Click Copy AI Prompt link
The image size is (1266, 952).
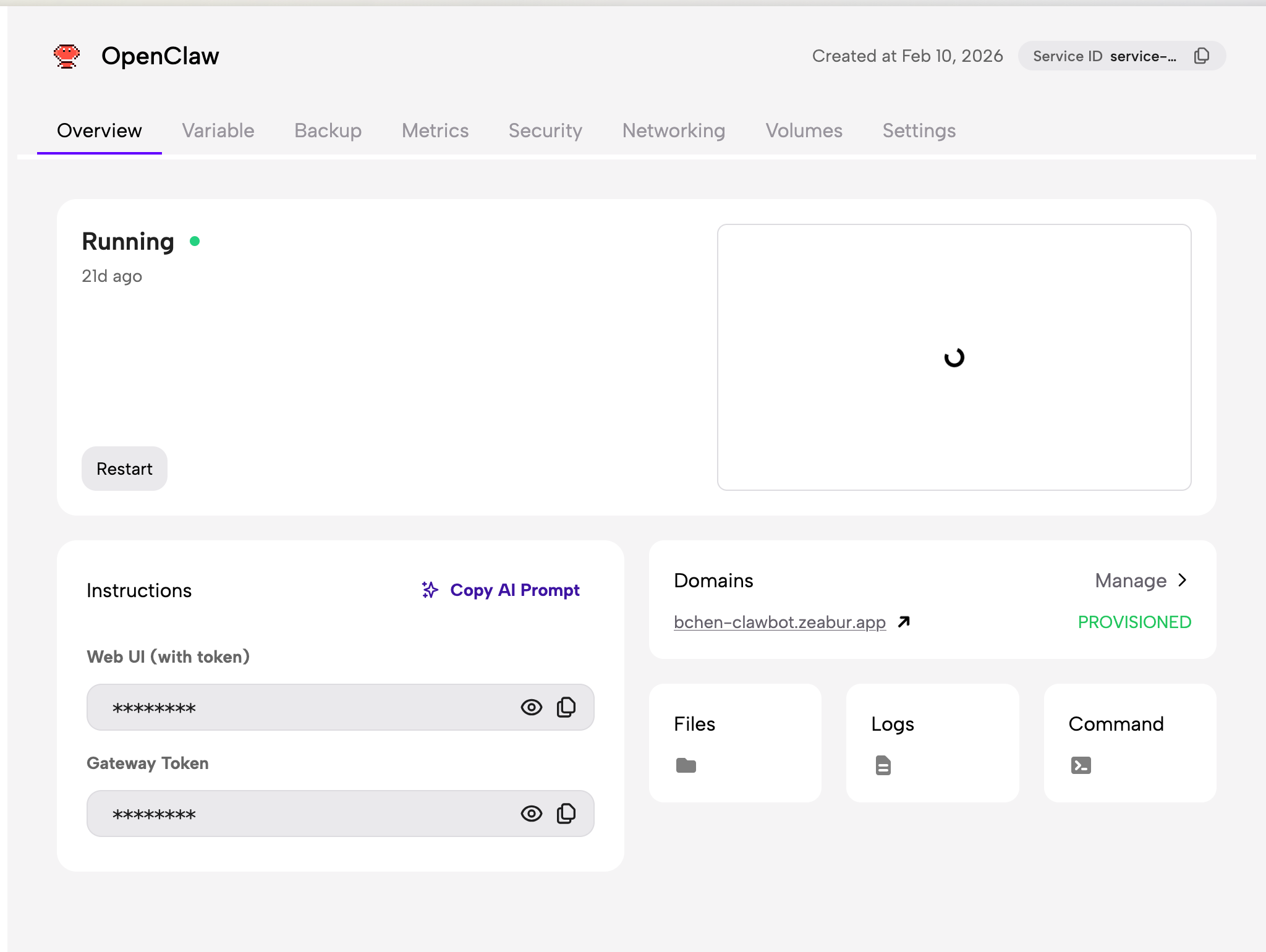[514, 590]
